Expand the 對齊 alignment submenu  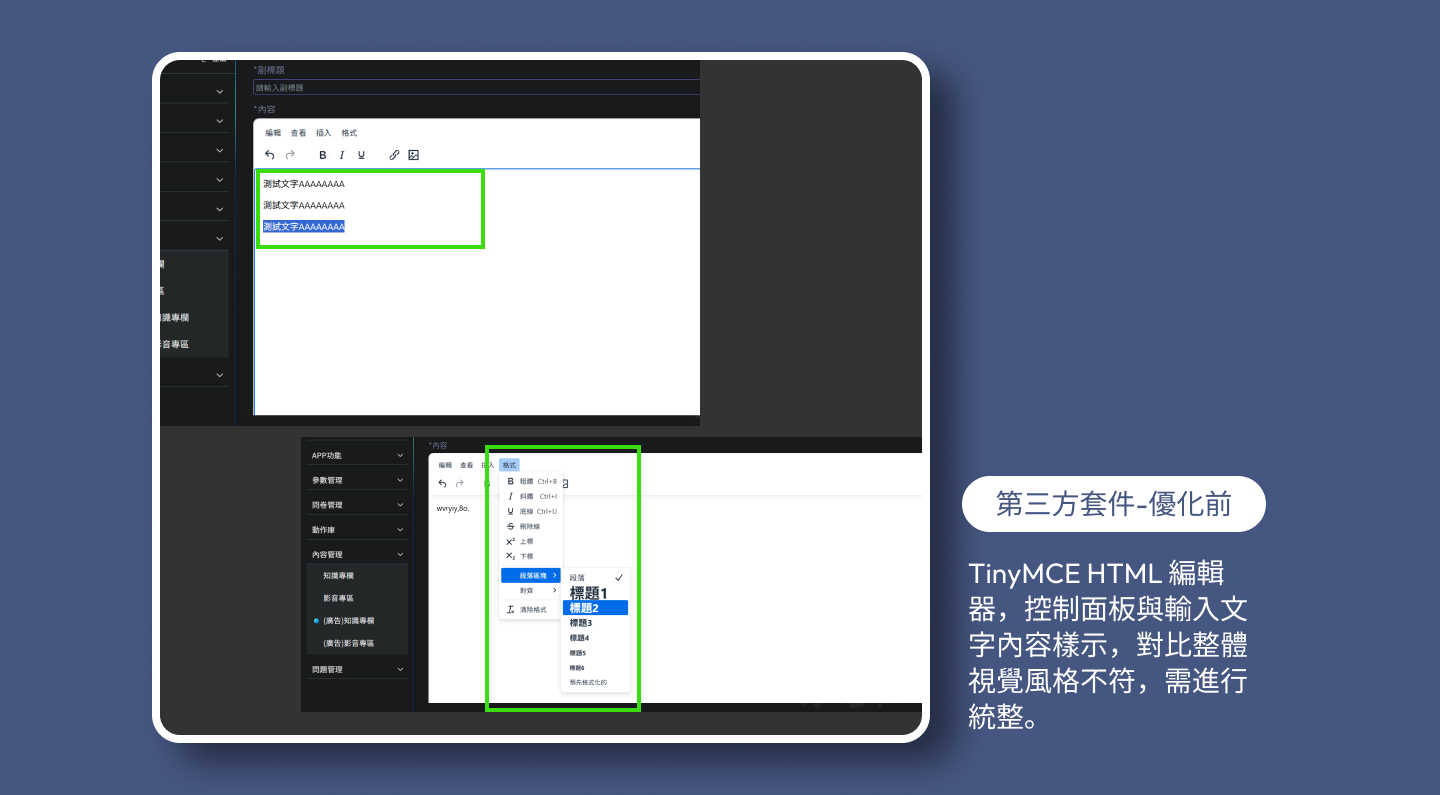[x=531, y=590]
